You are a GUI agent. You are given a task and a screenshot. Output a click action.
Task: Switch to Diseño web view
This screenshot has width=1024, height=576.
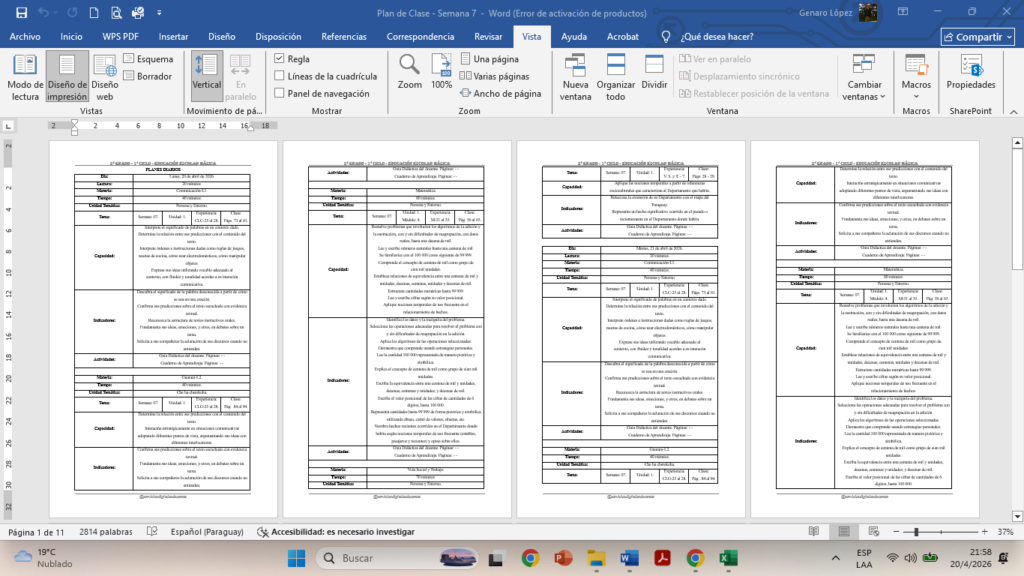(x=104, y=78)
